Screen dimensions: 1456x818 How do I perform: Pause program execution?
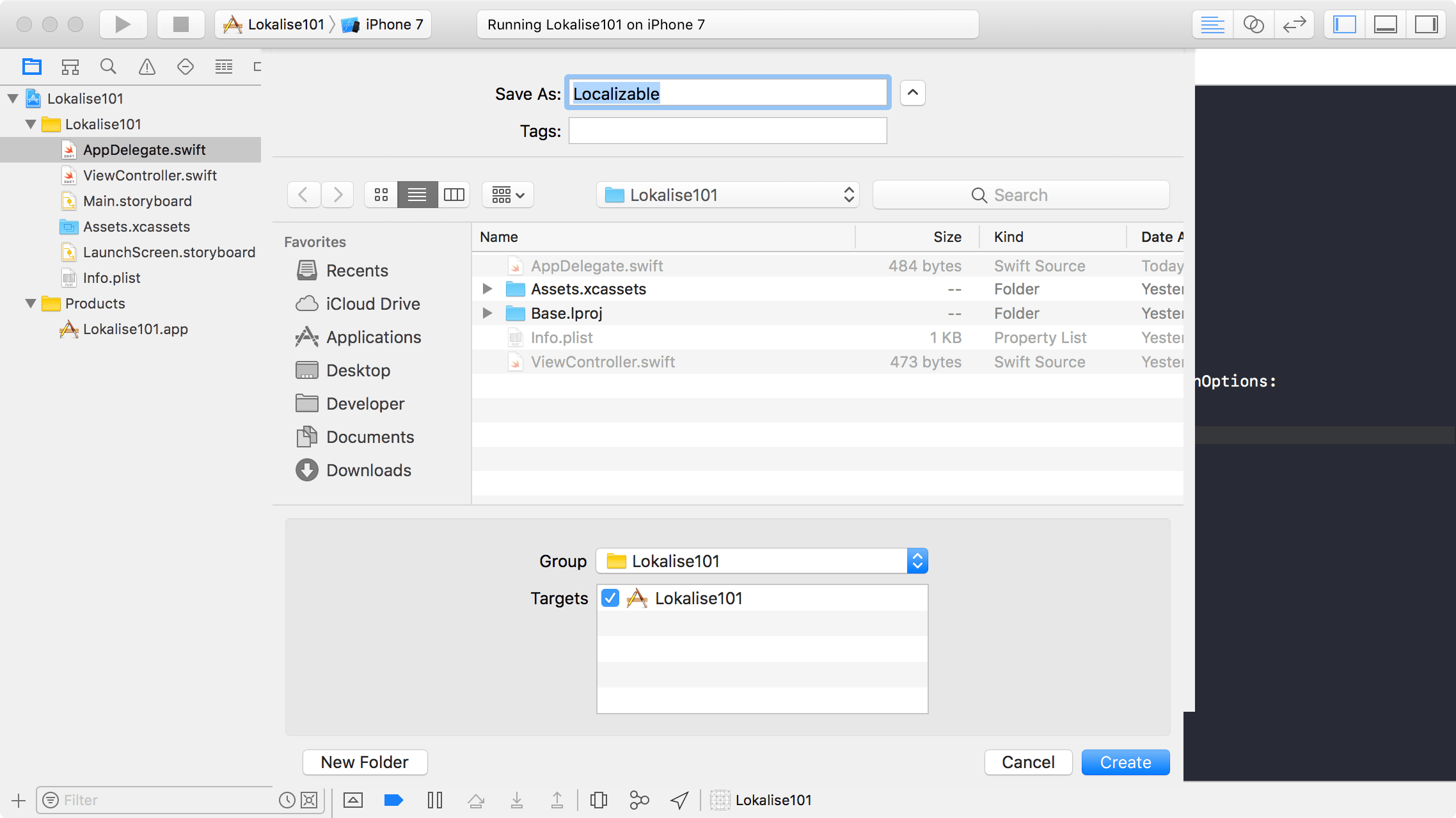click(435, 800)
